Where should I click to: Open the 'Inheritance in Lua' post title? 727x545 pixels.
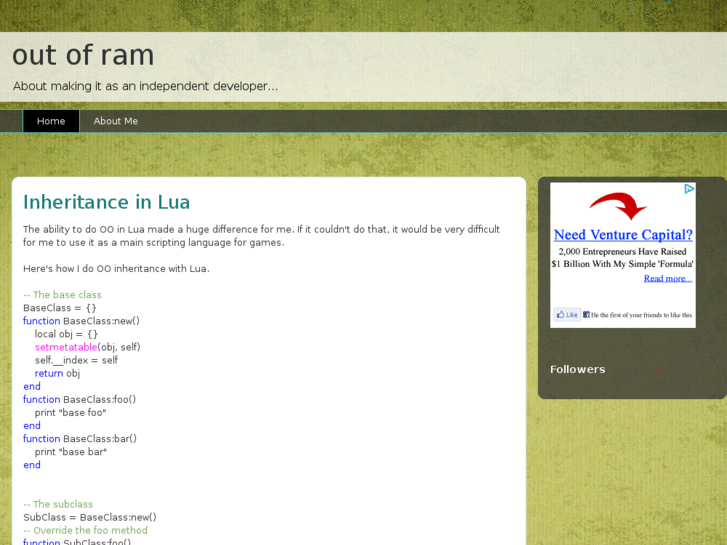pos(107,202)
